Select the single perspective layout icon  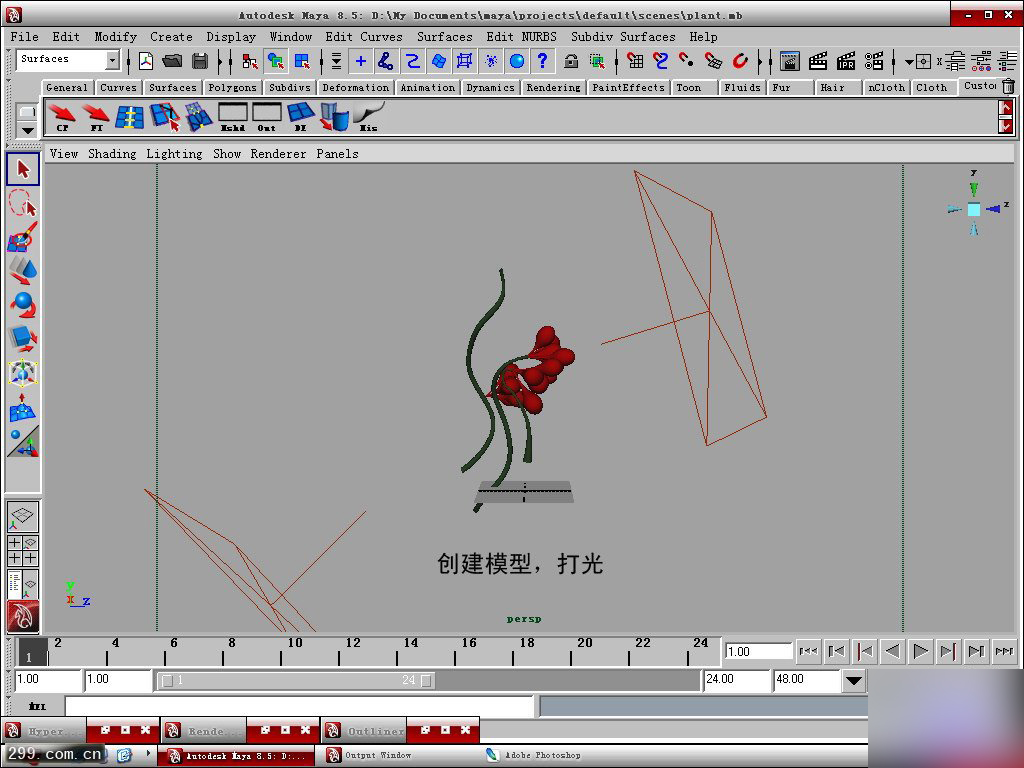click(x=22, y=516)
